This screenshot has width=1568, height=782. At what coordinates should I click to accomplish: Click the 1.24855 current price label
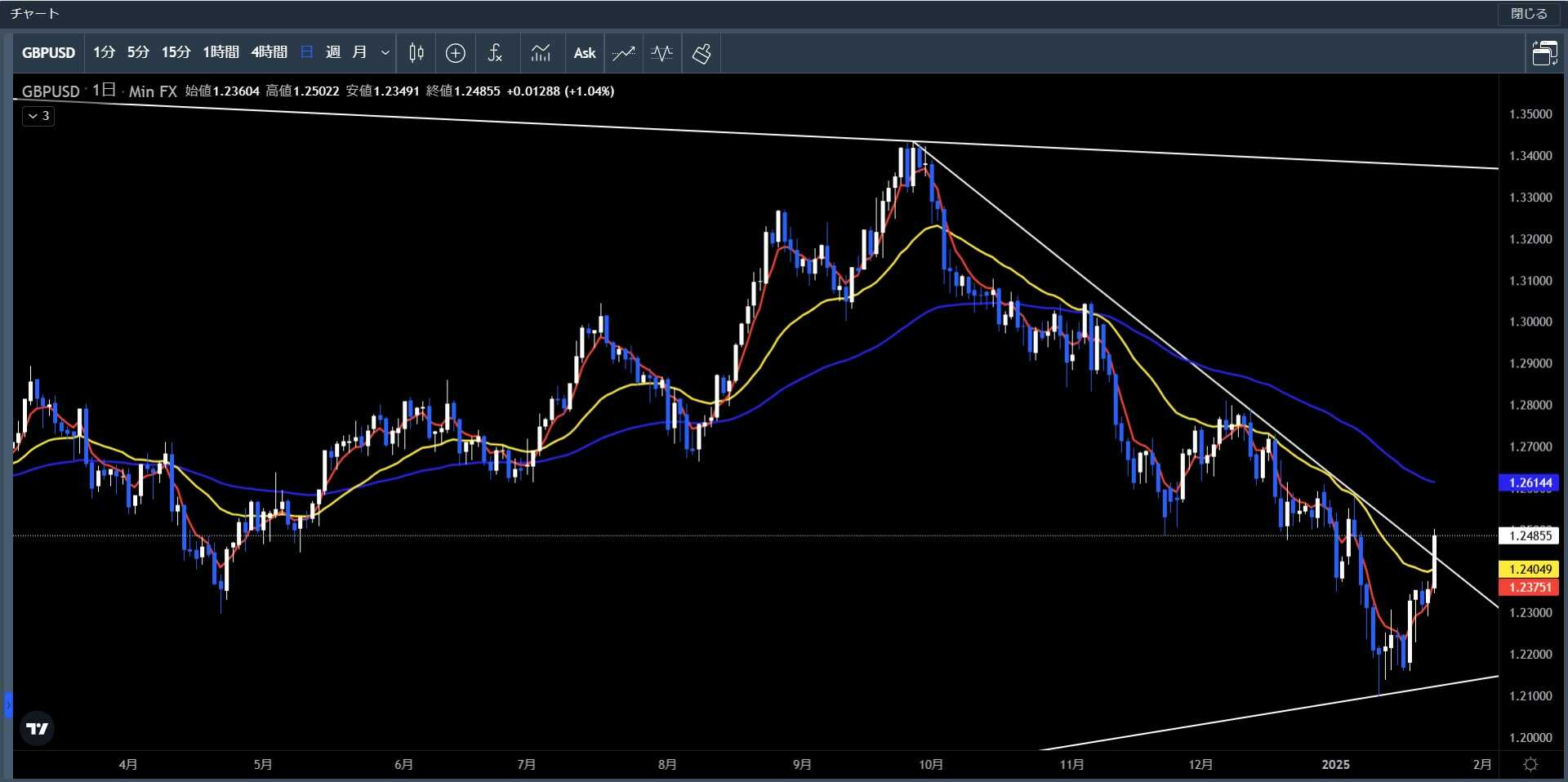(1530, 535)
